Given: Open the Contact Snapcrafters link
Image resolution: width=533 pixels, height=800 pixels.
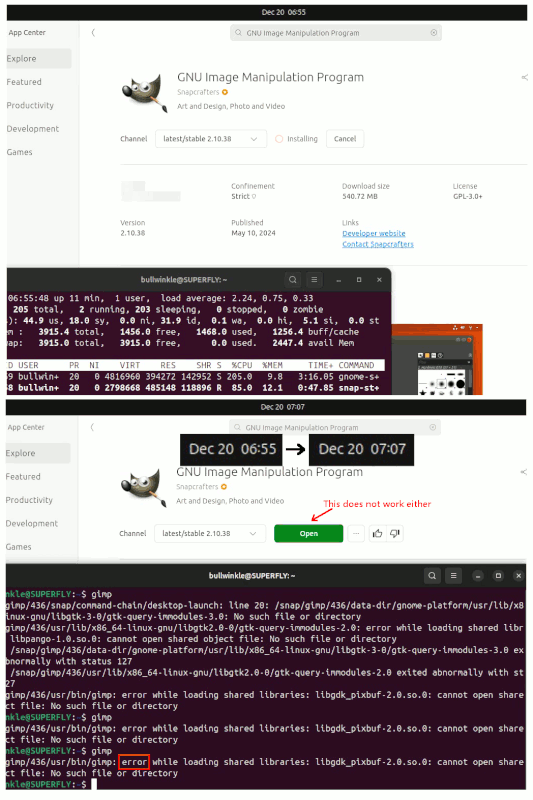Looking at the screenshot, I should [378, 244].
